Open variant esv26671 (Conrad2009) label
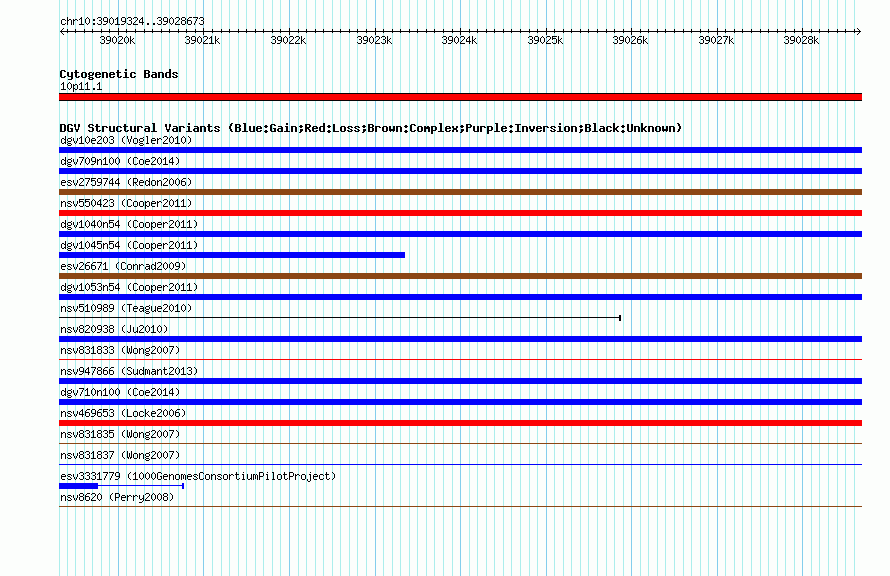890x576 pixels. (123, 266)
